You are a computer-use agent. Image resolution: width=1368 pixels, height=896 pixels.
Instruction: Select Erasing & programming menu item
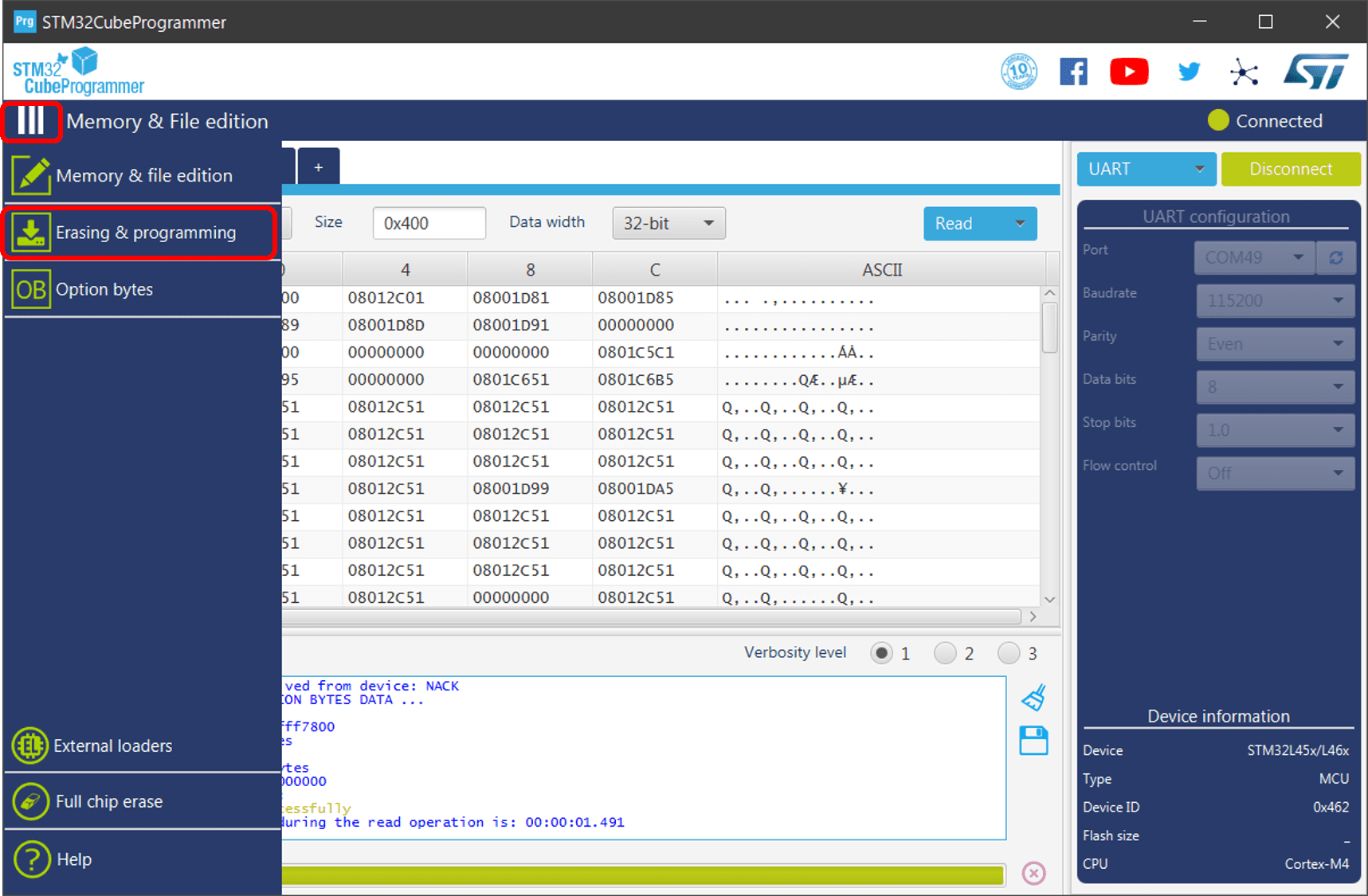[140, 233]
